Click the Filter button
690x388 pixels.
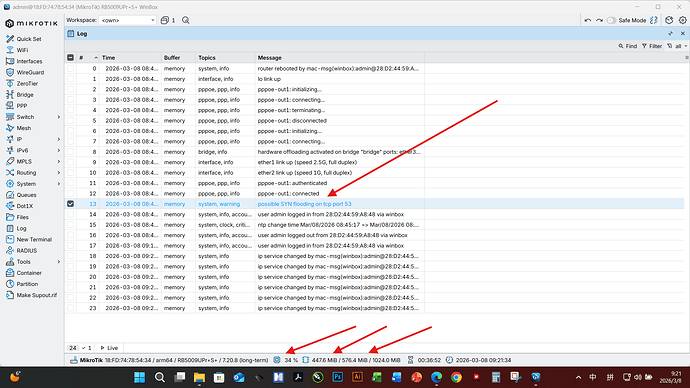click(652, 46)
